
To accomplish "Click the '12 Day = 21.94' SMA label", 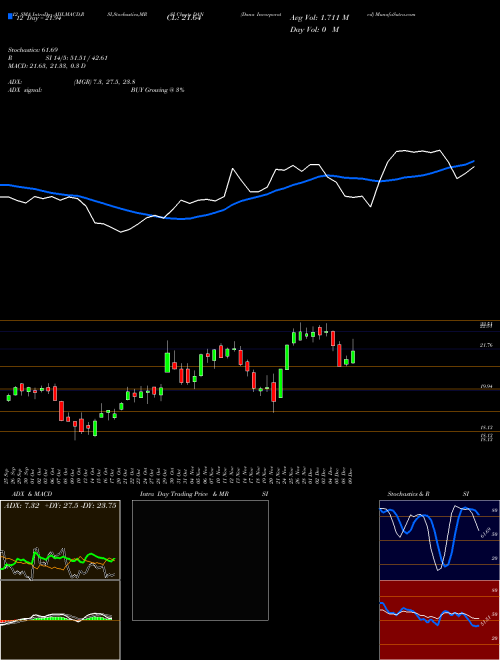I will click(37, 18).
